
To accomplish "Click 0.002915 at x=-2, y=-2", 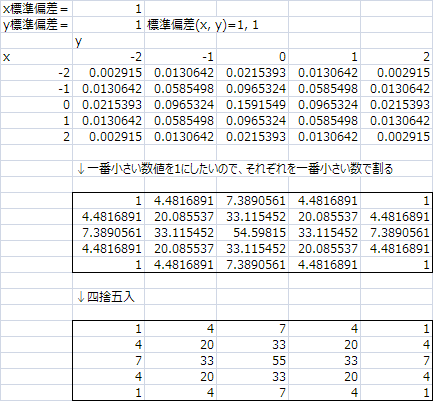I will [x=108, y=73].
